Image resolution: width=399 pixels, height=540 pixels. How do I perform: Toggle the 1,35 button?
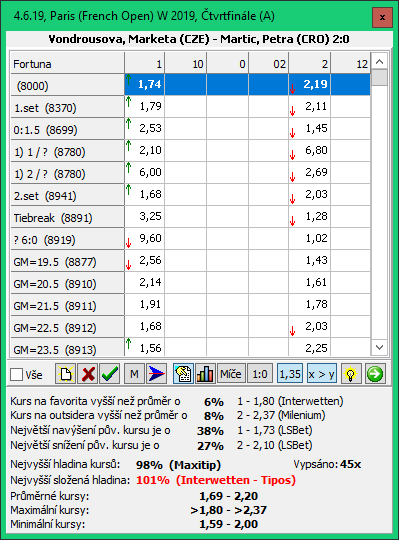290,374
